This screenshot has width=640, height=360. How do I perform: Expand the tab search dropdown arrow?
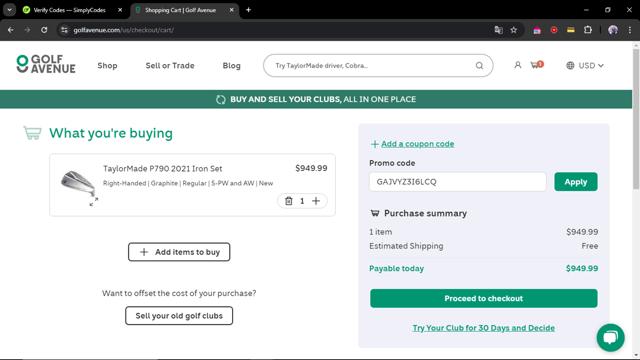click(9, 10)
